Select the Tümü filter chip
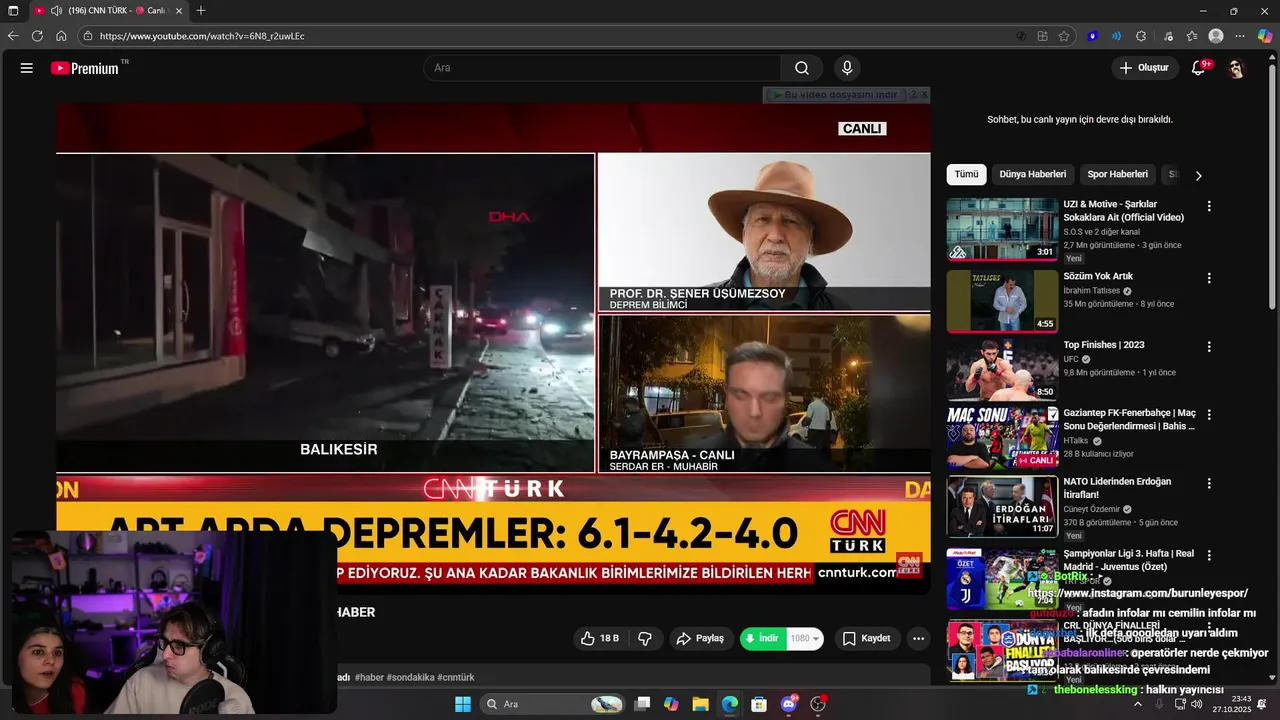1280x720 pixels. pyautogui.click(x=966, y=174)
